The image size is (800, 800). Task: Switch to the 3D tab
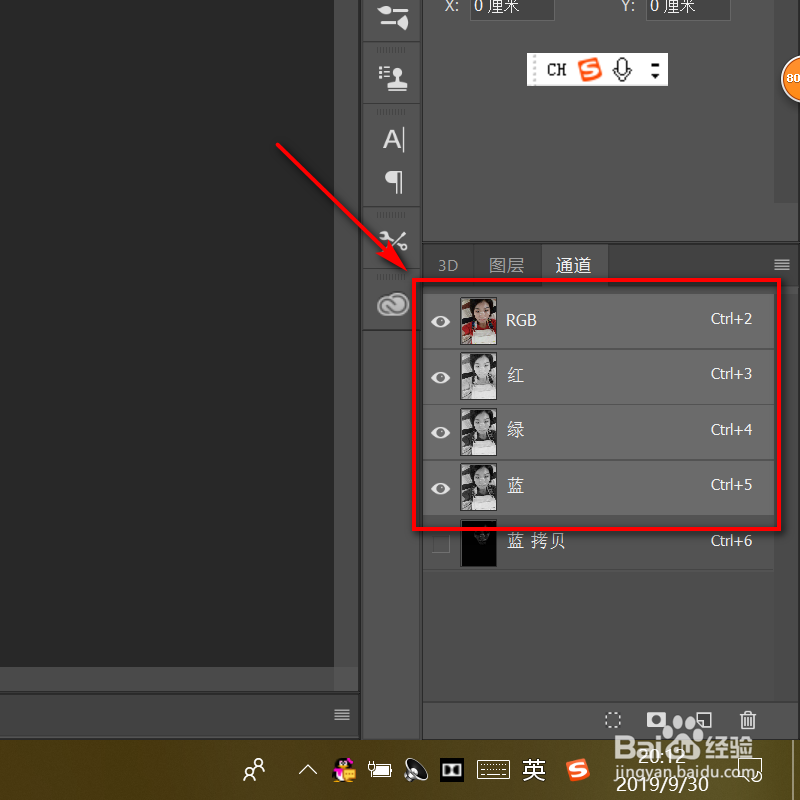pos(448,265)
